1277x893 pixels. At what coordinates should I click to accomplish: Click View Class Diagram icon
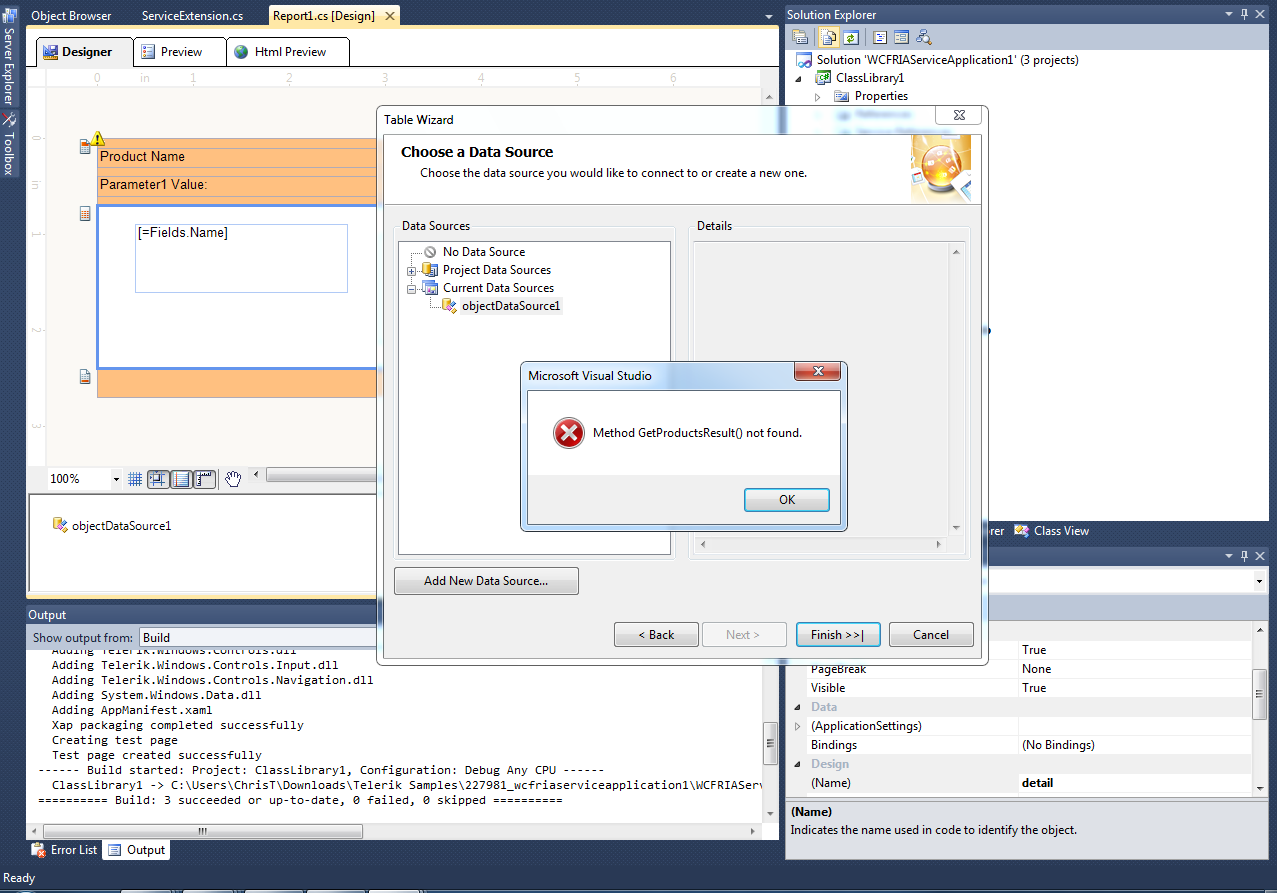pos(923,37)
